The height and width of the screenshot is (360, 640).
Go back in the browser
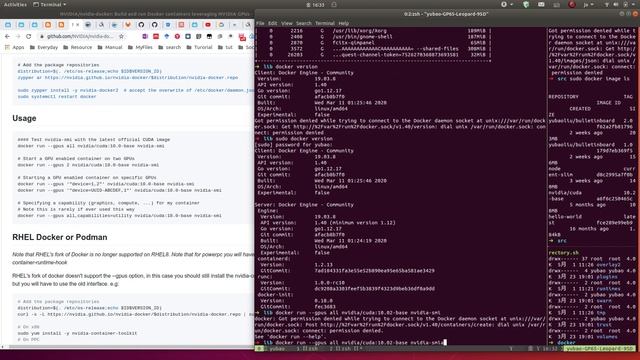7,36
